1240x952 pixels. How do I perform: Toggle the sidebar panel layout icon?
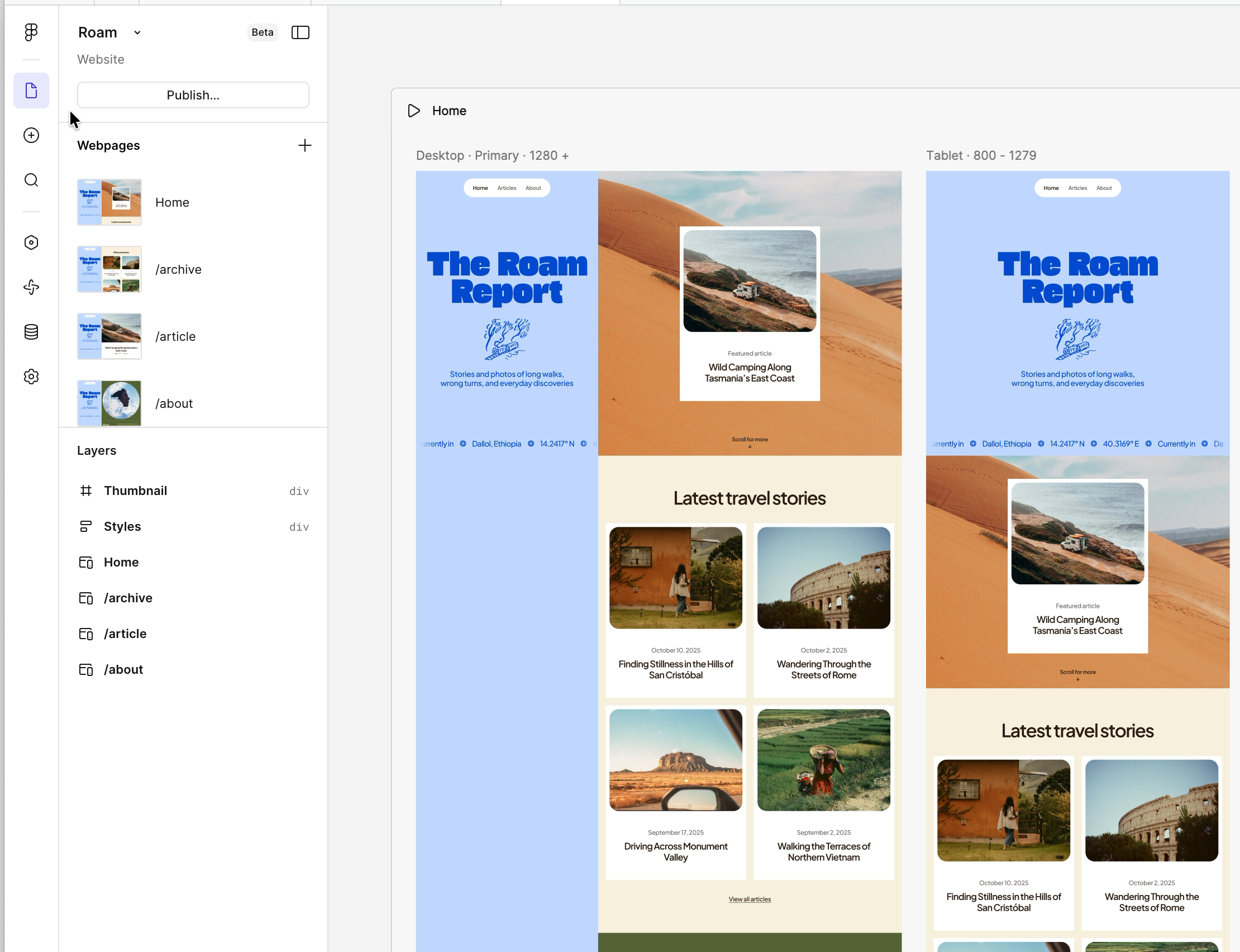click(301, 32)
